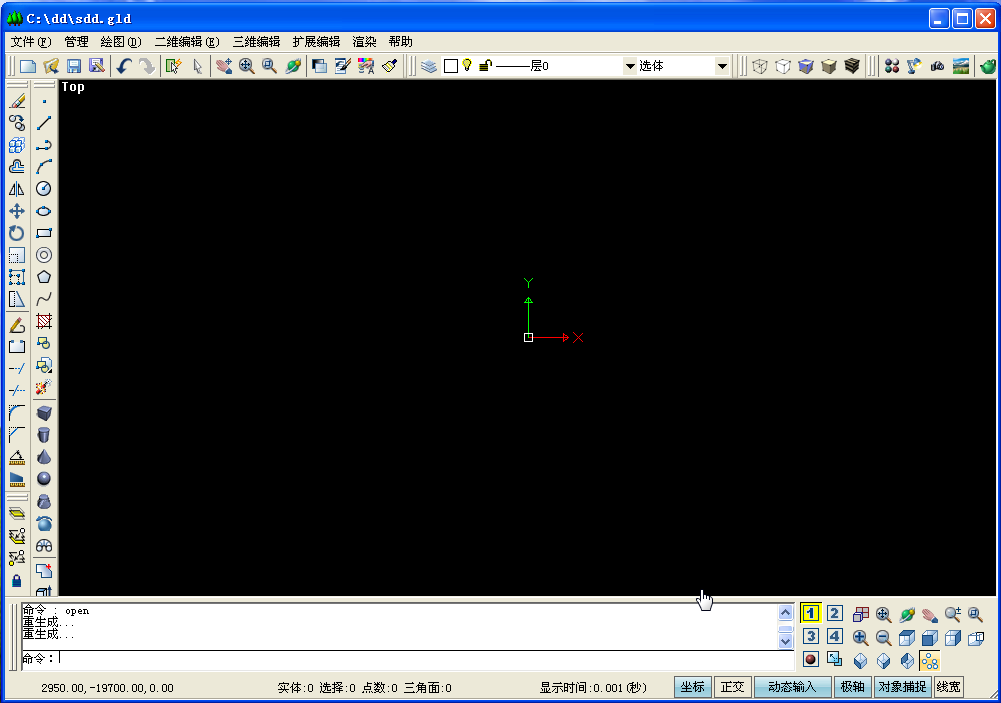This screenshot has width=1001, height=703.
Task: Save the drawing with the floppy icon
Action: click(x=74, y=66)
